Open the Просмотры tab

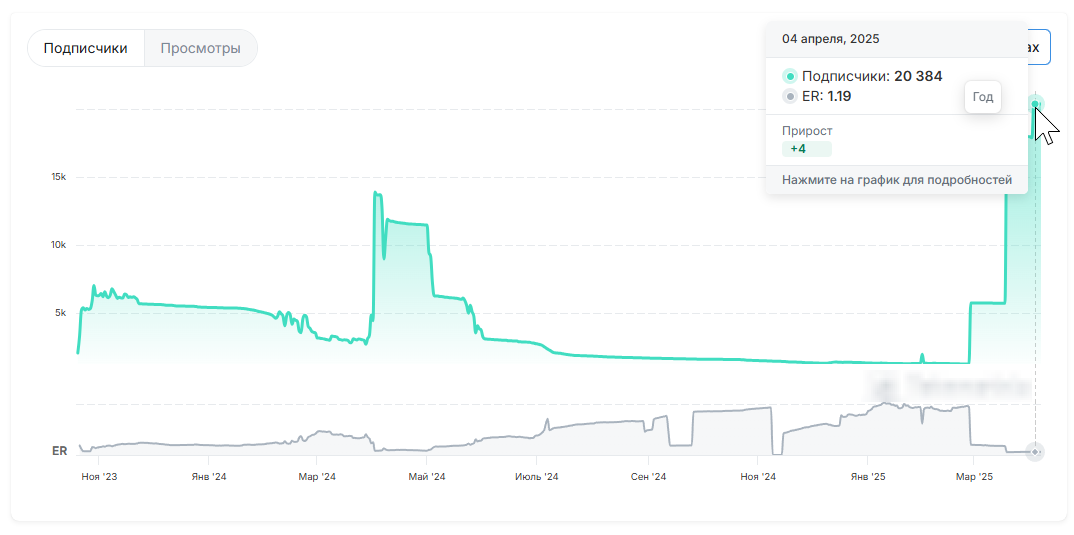click(200, 48)
